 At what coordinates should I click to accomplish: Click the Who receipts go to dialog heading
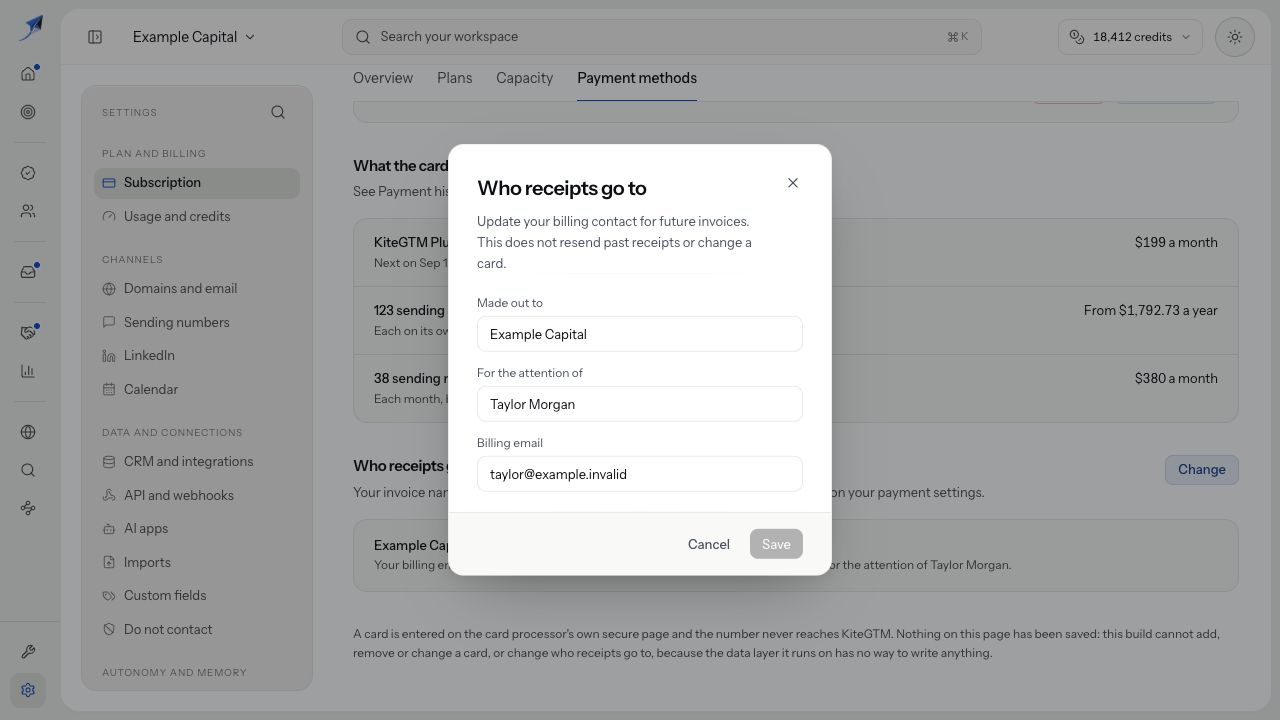click(562, 188)
